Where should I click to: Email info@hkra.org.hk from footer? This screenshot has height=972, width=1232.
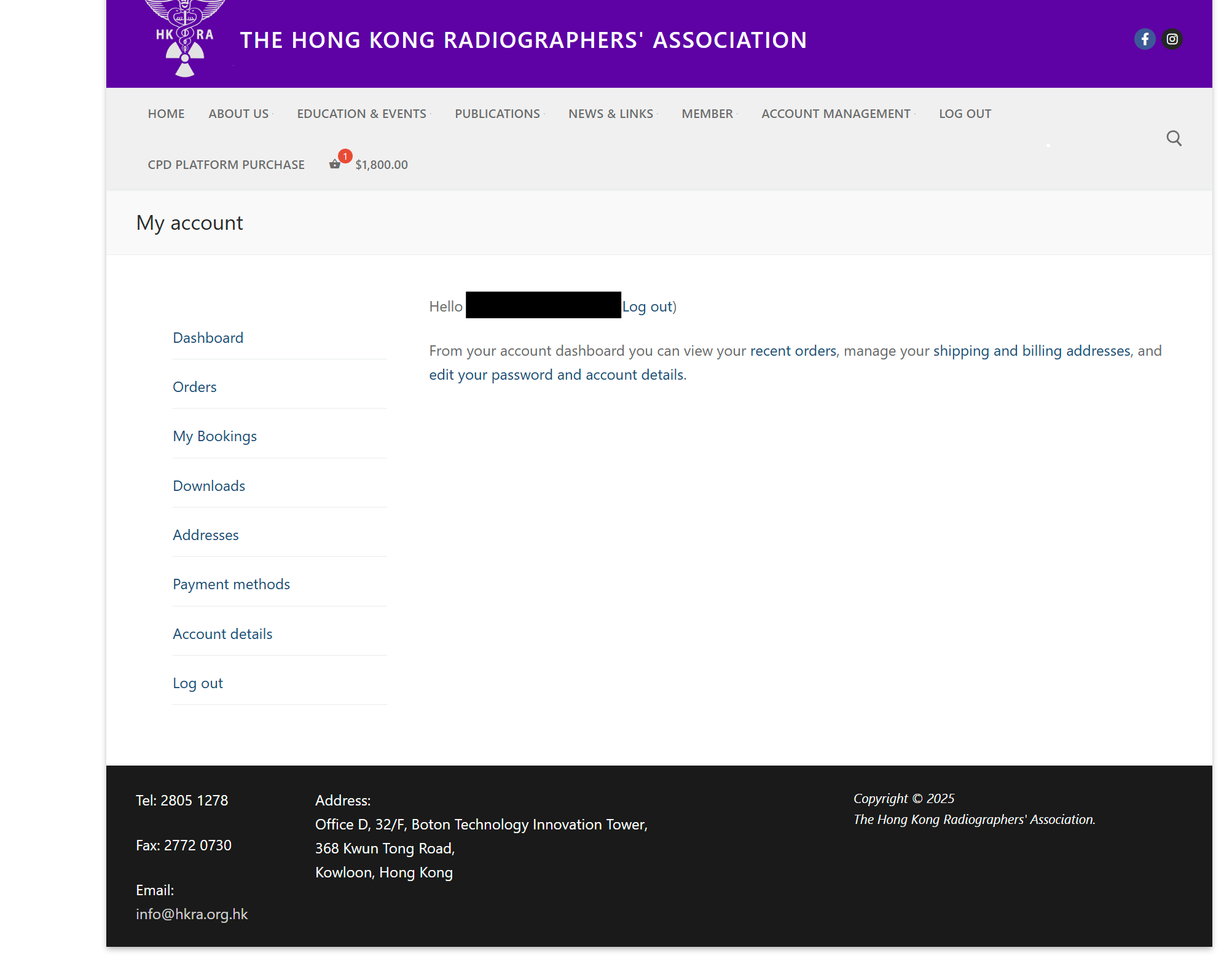pos(191,914)
